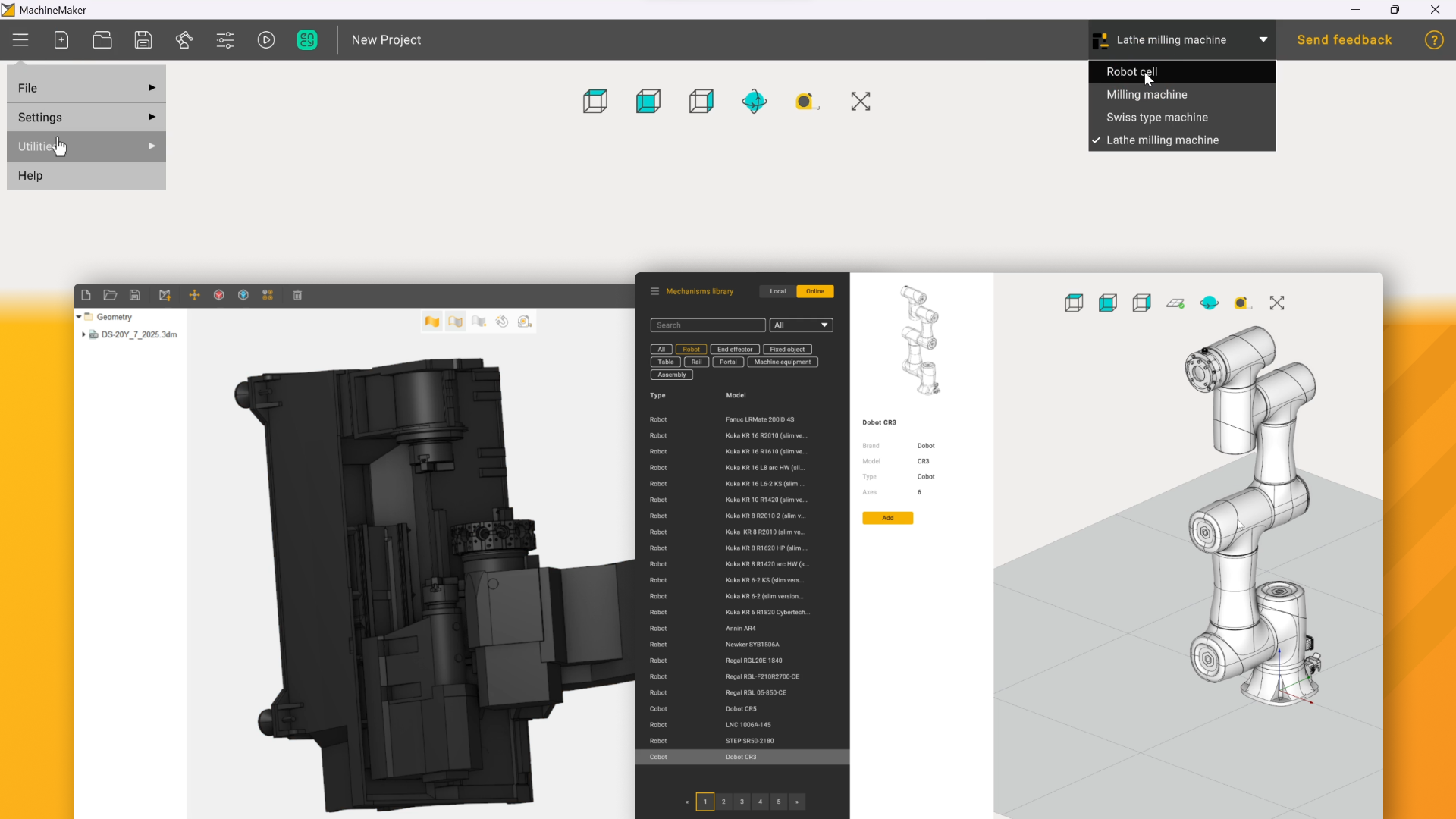Click the mechanisms library Search field
This screenshot has width=1456, height=819.
tap(707, 325)
